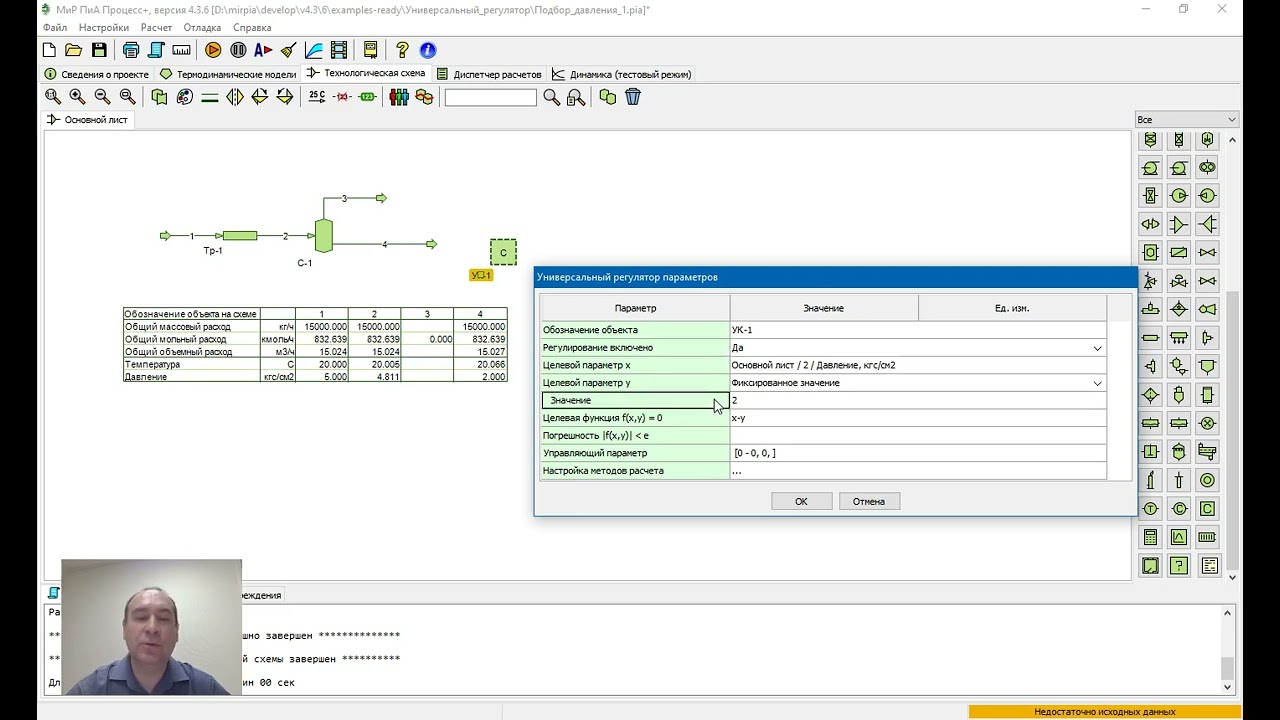
Task: Open an existing project folder icon
Action: (x=73, y=50)
